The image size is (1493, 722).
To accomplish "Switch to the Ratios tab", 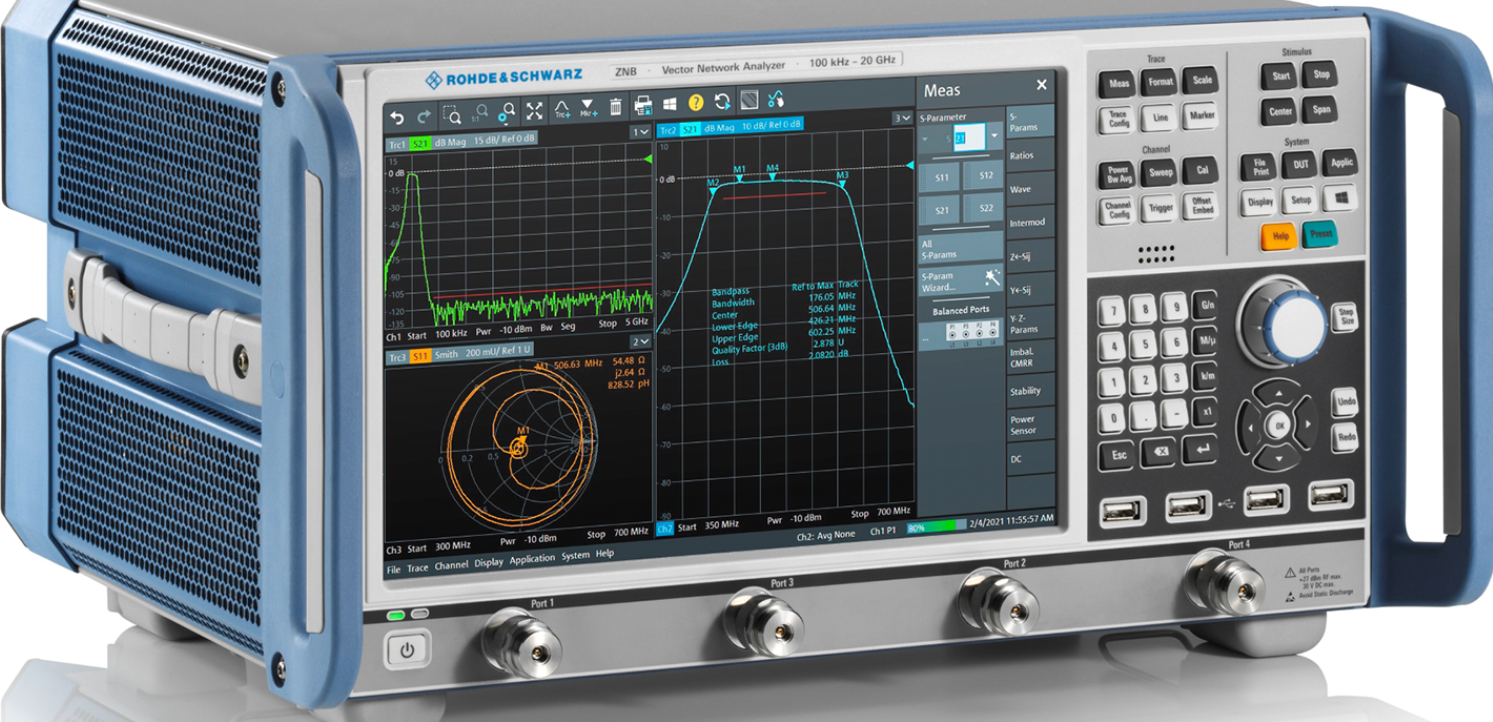I will pos(1023,156).
